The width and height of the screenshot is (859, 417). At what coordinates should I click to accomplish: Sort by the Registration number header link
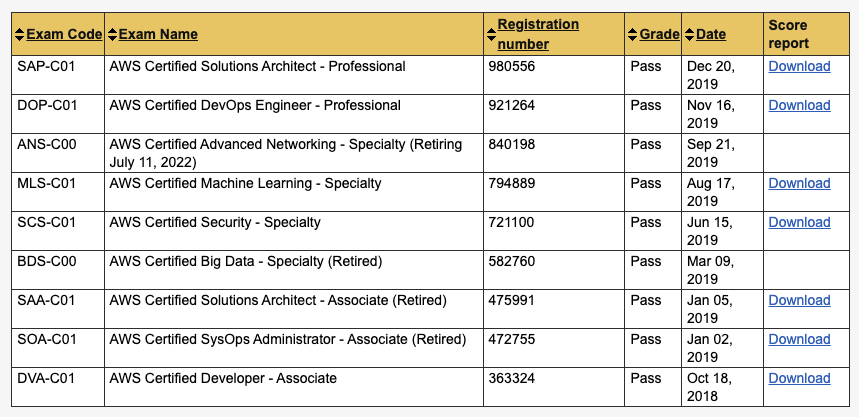(538, 34)
